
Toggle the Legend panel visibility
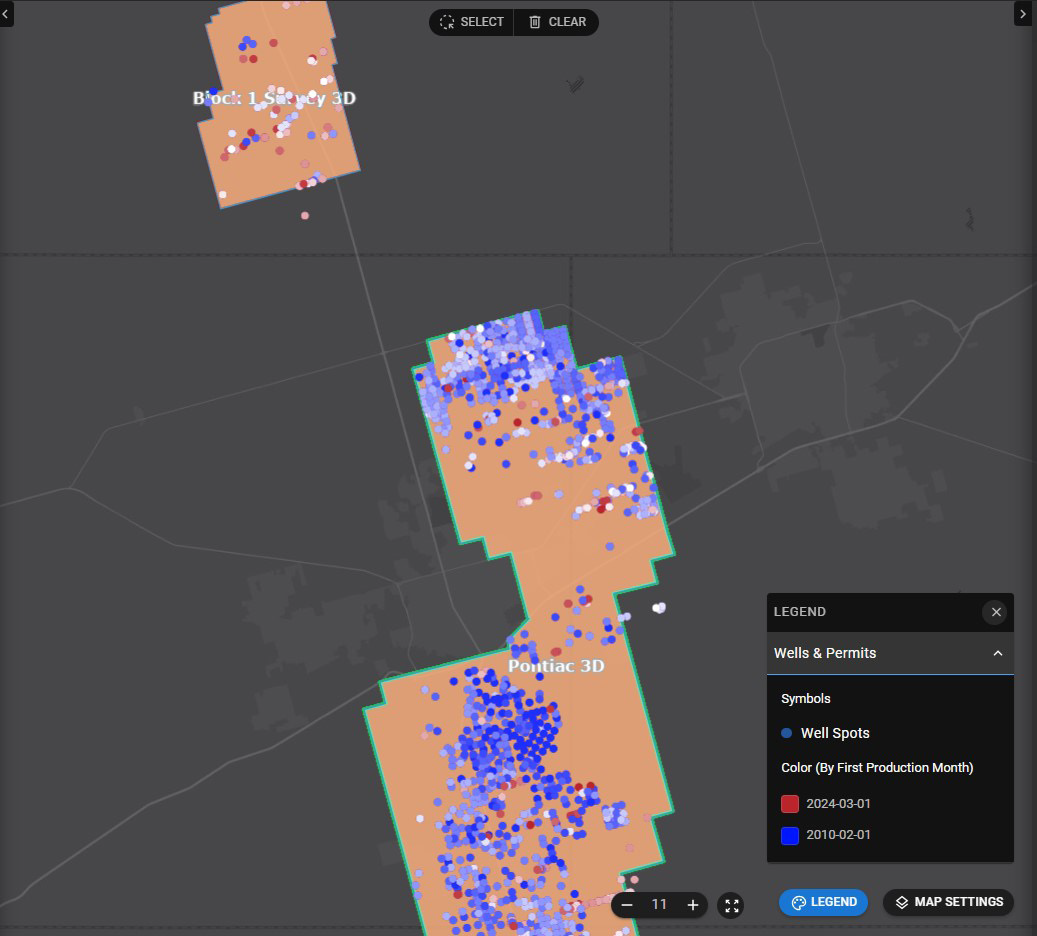coord(823,901)
